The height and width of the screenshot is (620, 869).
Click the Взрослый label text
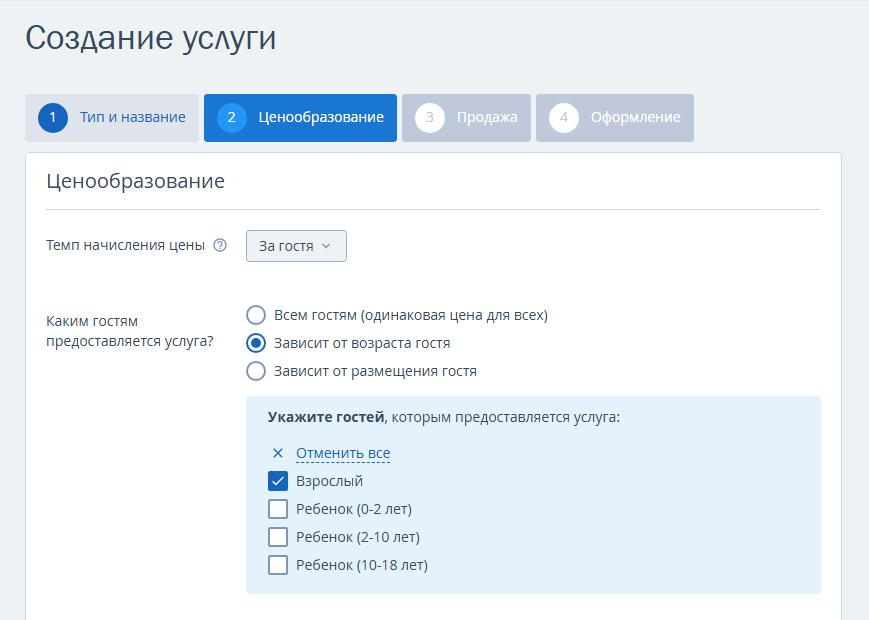pos(329,481)
